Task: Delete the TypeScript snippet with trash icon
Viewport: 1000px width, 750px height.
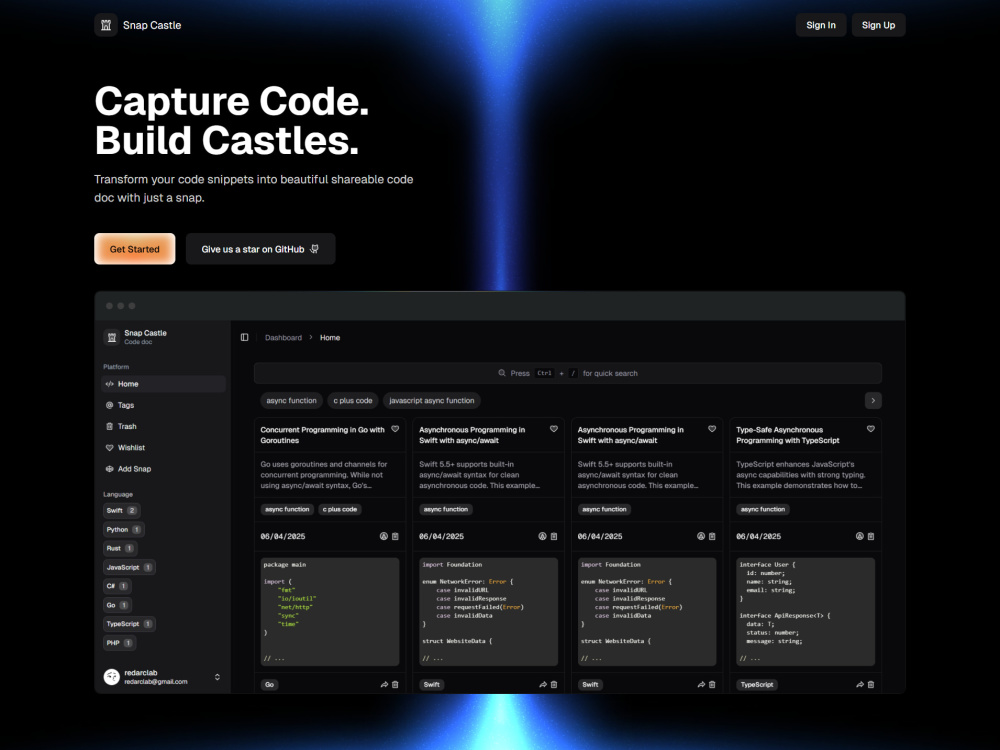Action: click(871, 684)
